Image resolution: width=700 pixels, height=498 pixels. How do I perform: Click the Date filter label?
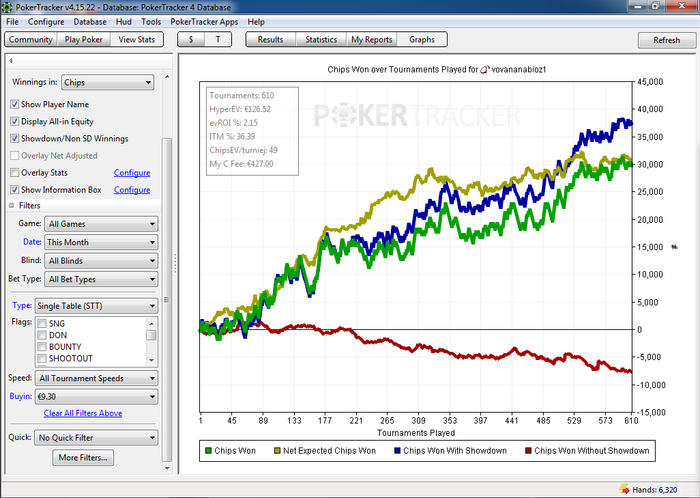pyautogui.click(x=32, y=242)
